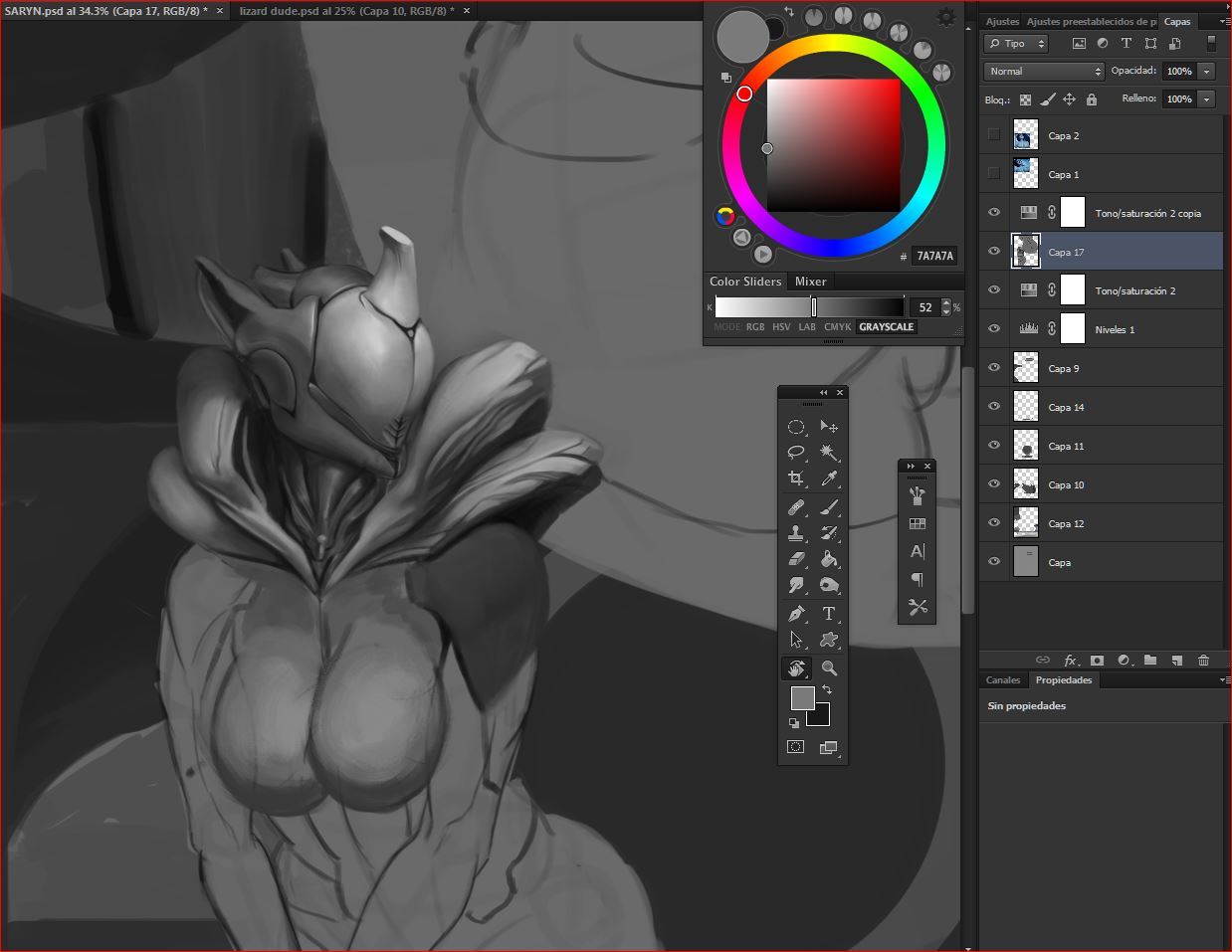Select the Healing Brush tool
The height and width of the screenshot is (952, 1232).
tap(796, 508)
